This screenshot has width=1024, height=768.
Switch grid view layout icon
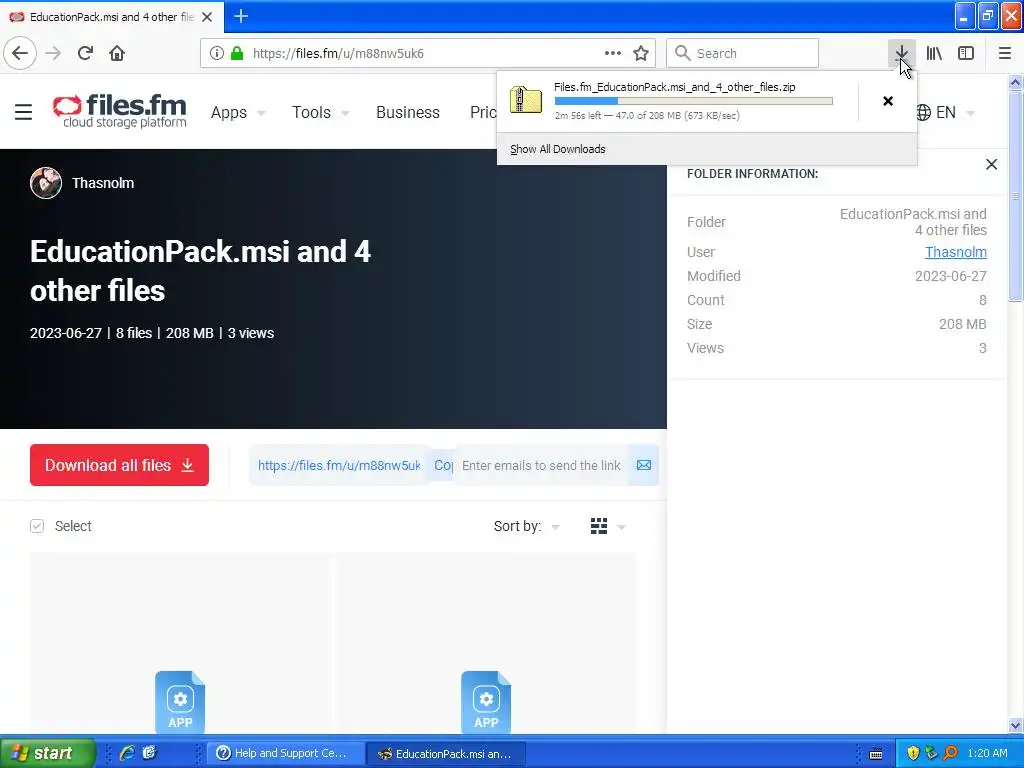(599, 526)
